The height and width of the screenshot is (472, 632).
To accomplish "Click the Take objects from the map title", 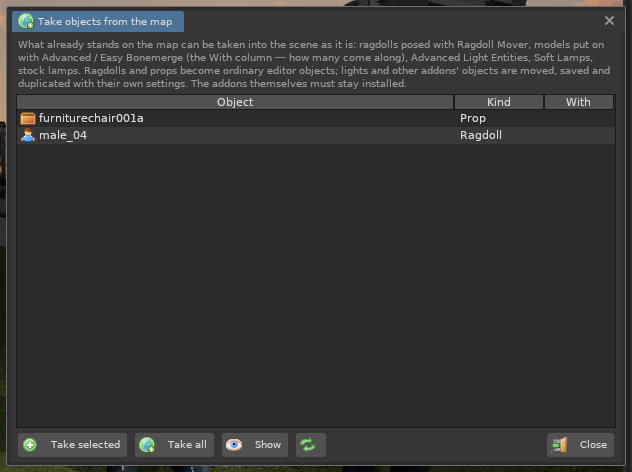I will tap(105, 21).
